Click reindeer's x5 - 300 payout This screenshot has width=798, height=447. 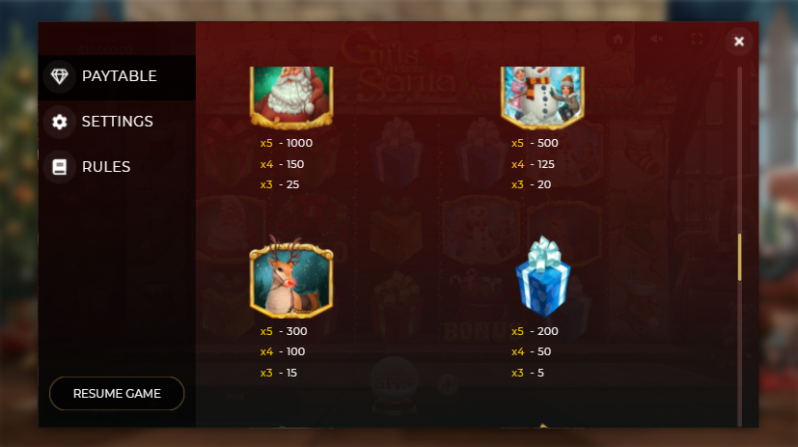(283, 331)
